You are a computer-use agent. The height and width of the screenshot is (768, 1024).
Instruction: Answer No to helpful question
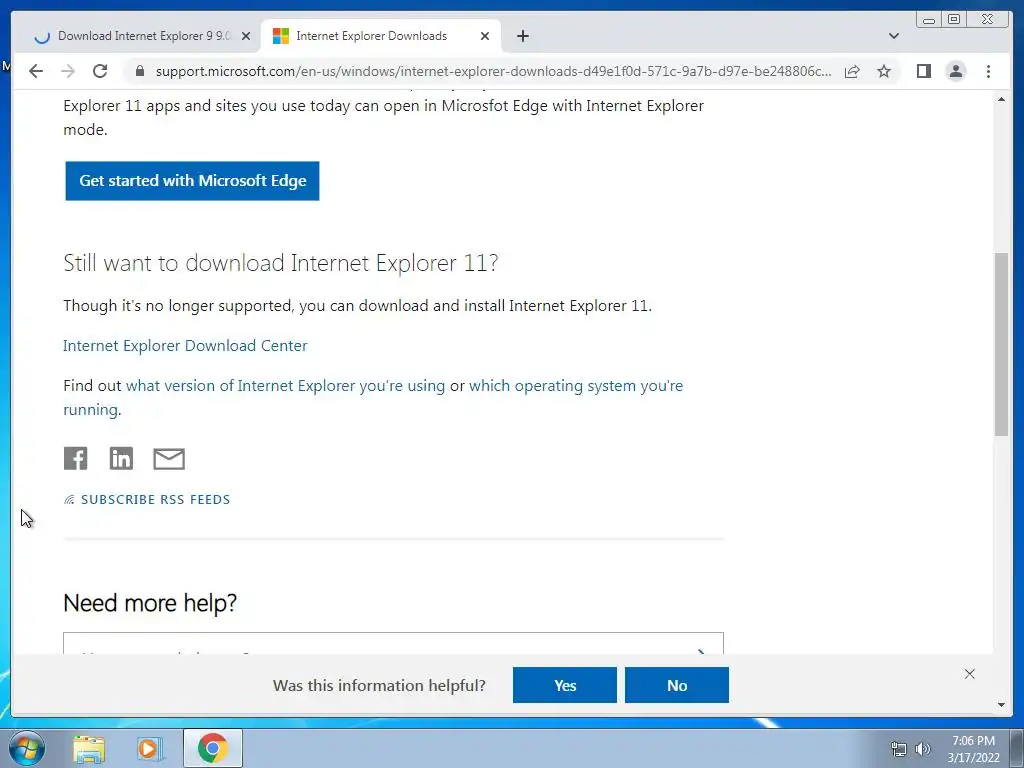pos(677,685)
